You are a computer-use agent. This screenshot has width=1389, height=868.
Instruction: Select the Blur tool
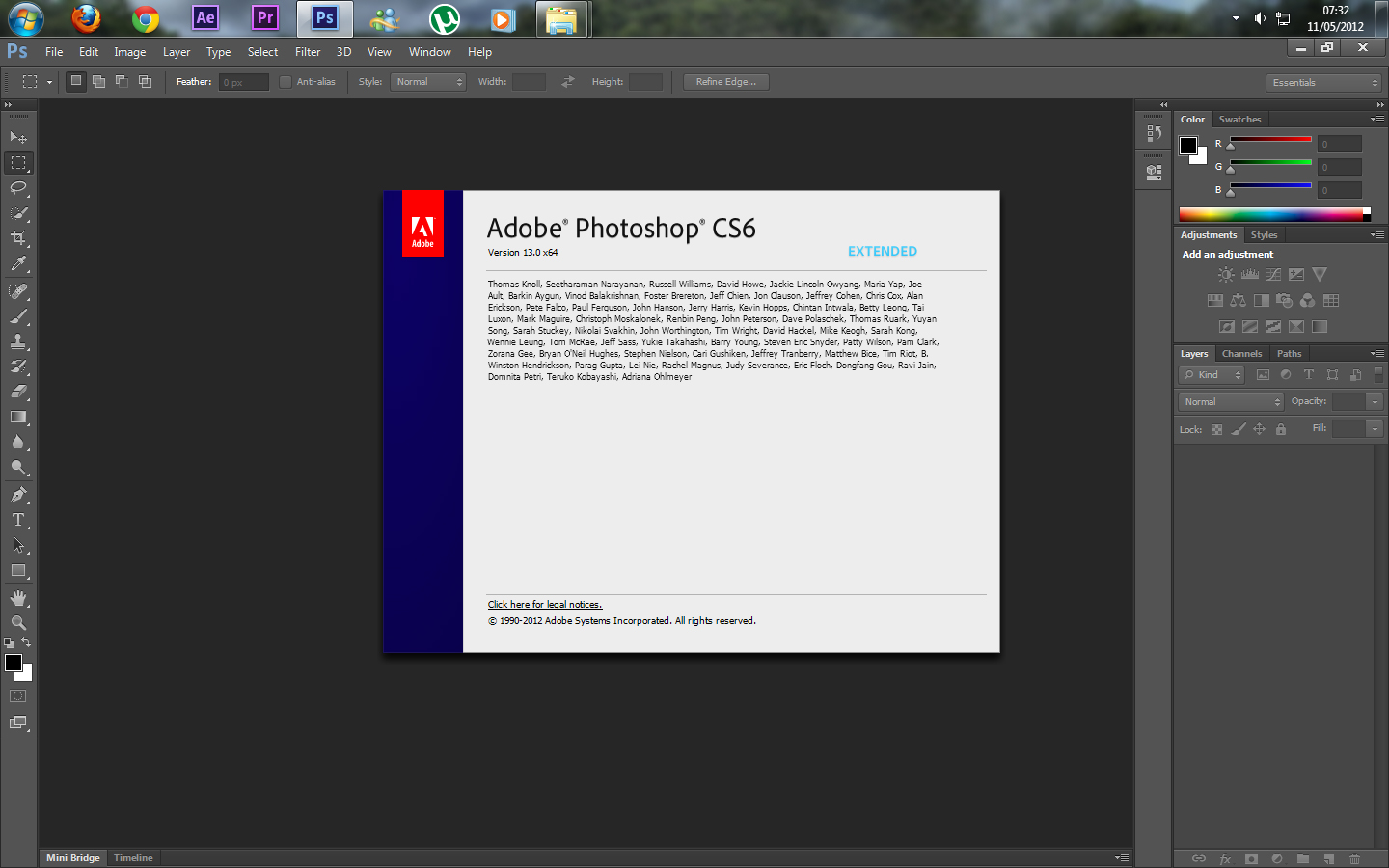click(x=18, y=442)
